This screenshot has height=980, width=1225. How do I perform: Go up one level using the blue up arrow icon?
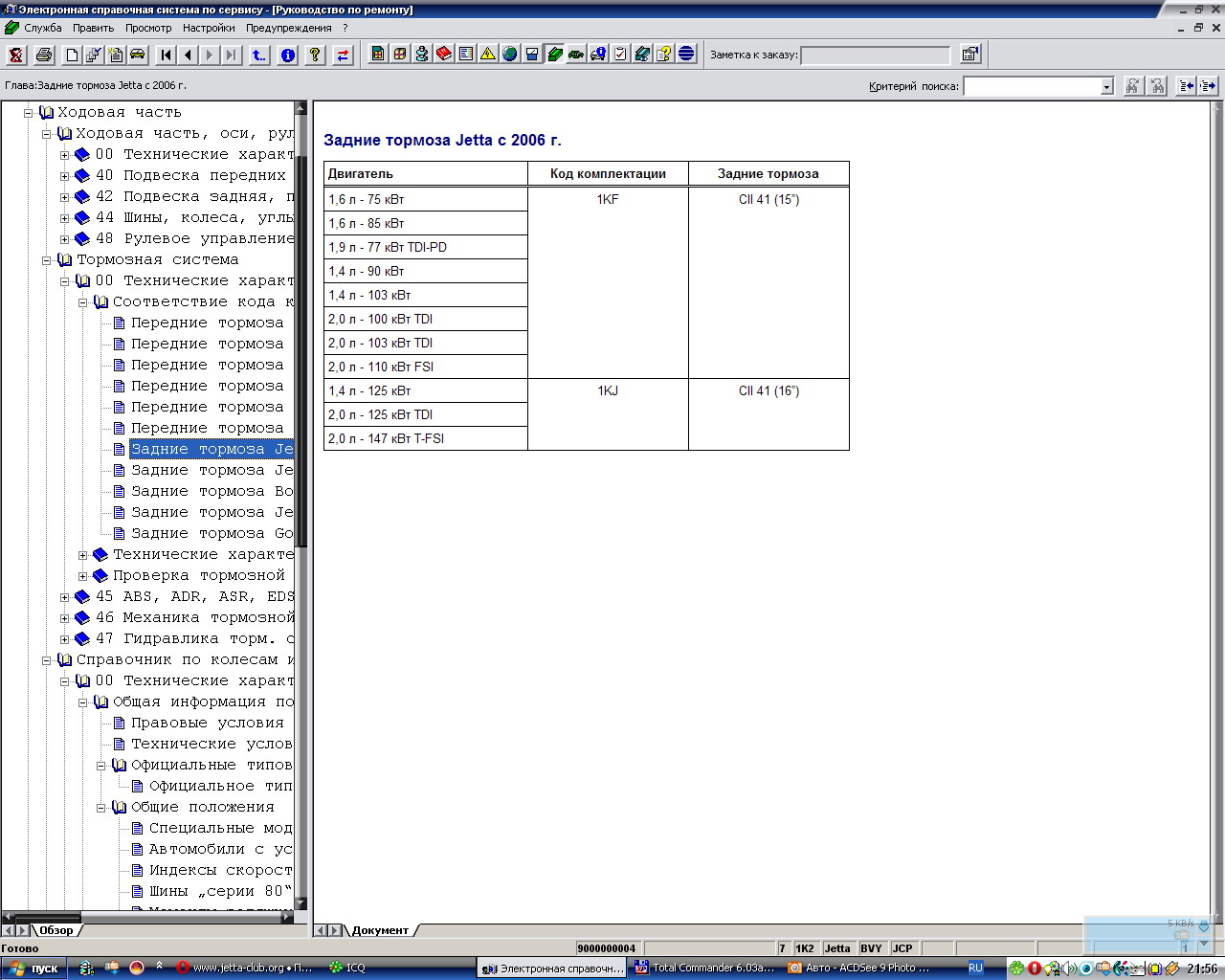coord(259,55)
